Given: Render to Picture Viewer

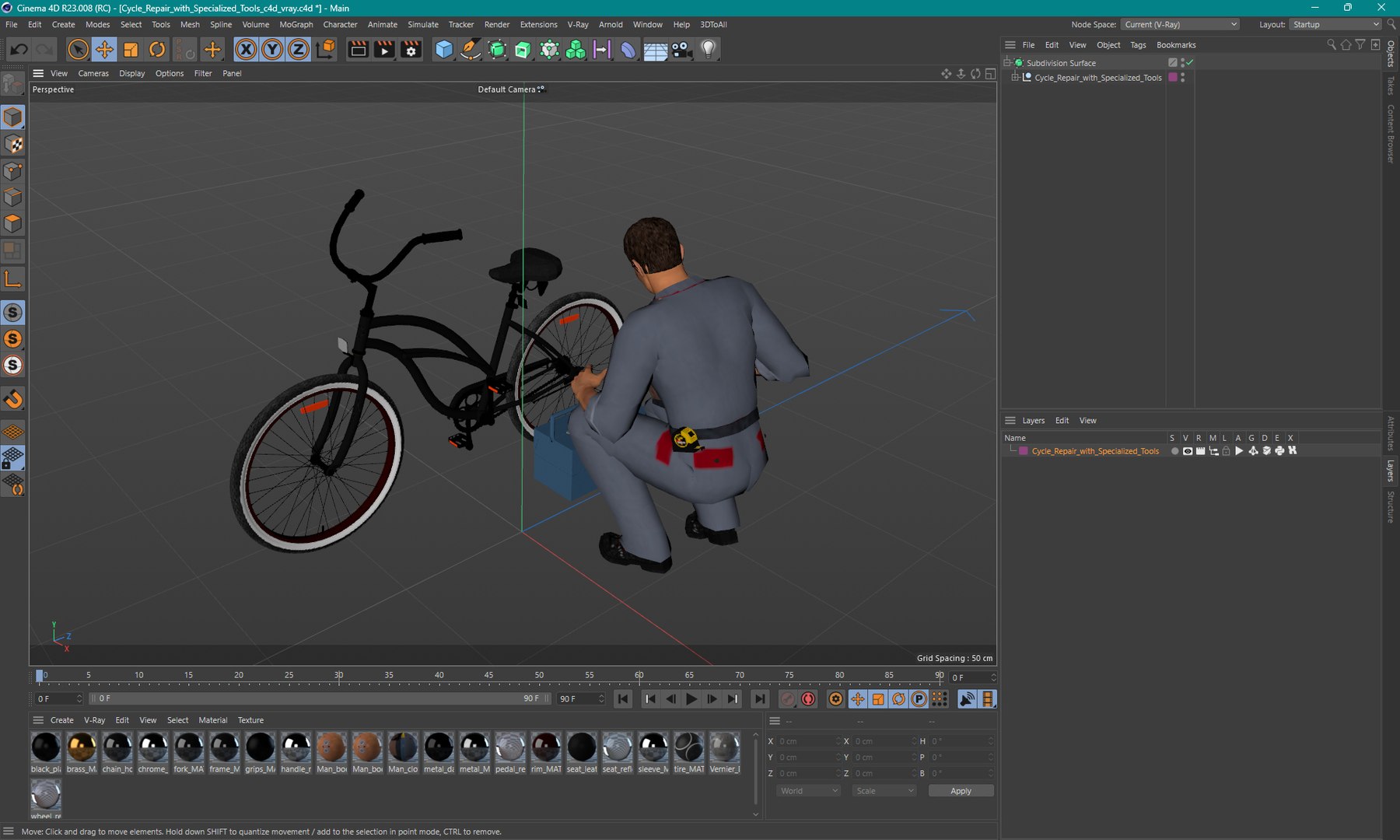Looking at the screenshot, I should (x=384, y=49).
